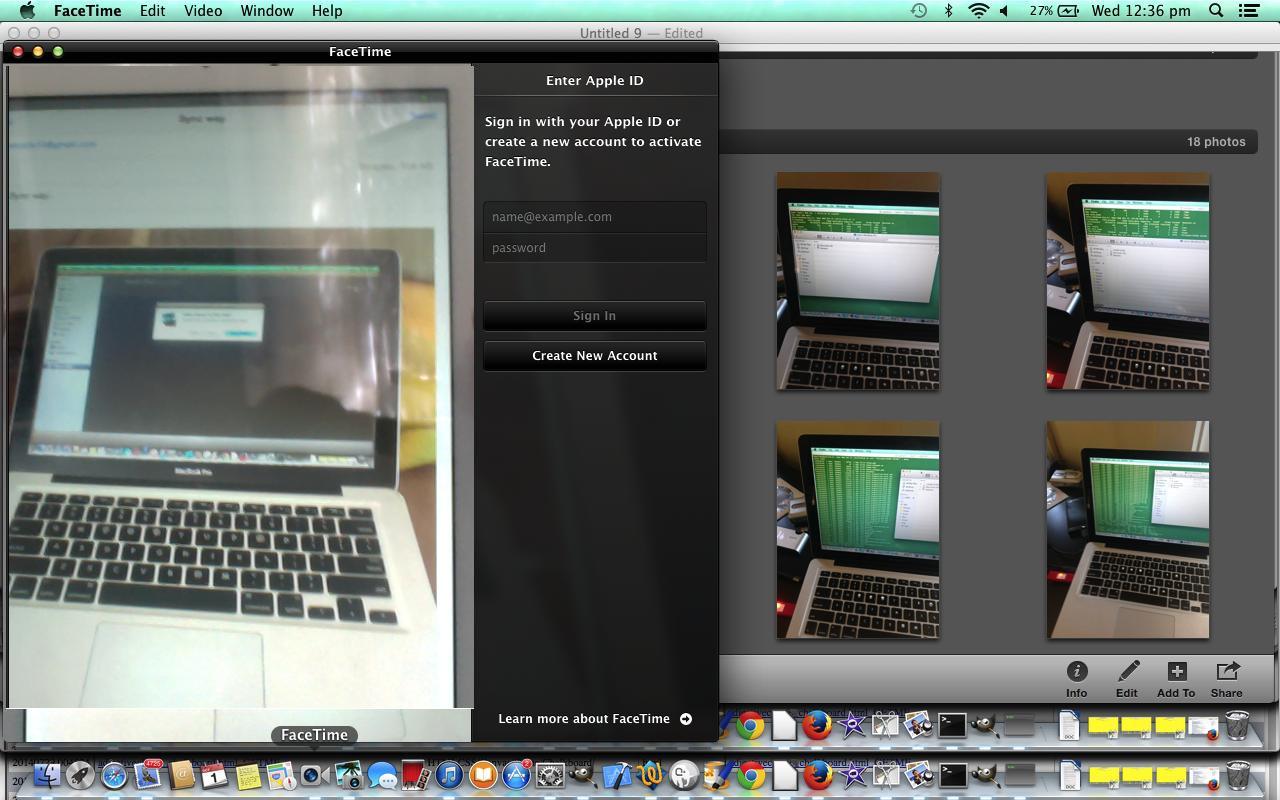1280x800 pixels.
Task: Launch Xcode from the Dock
Action: click(x=617, y=776)
